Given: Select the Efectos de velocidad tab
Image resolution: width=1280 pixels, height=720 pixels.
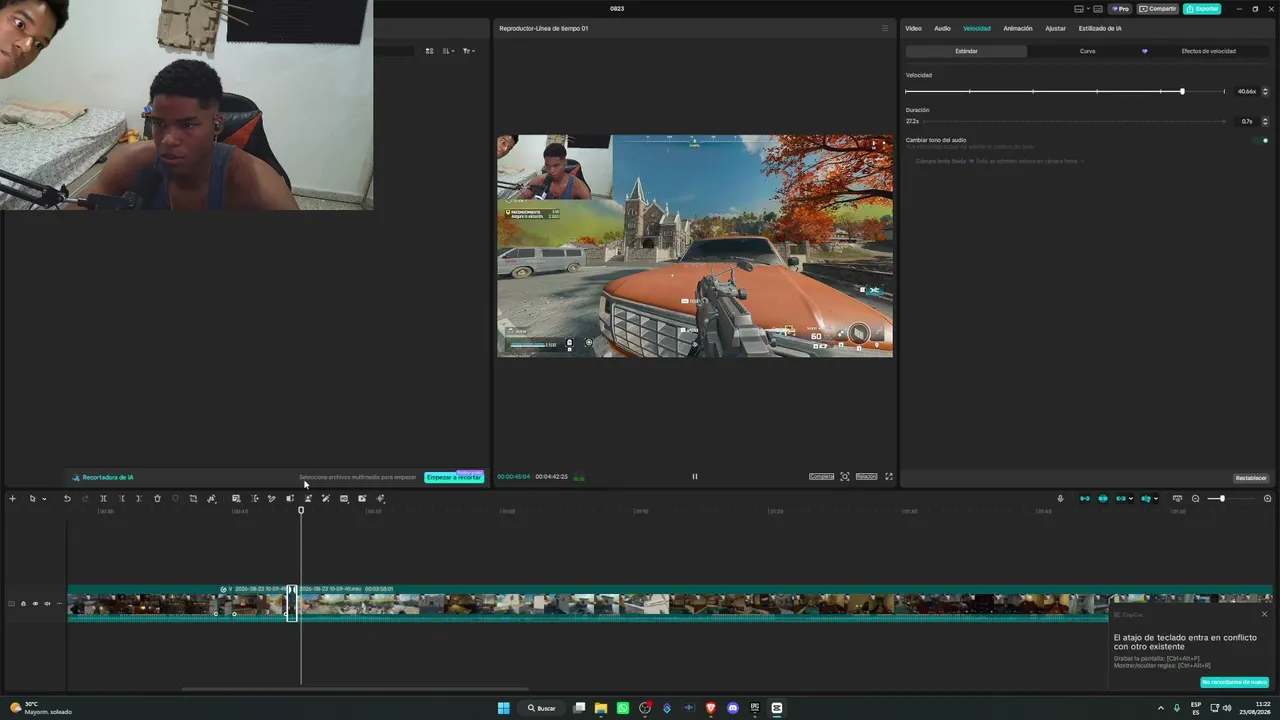Looking at the screenshot, I should 1208,51.
